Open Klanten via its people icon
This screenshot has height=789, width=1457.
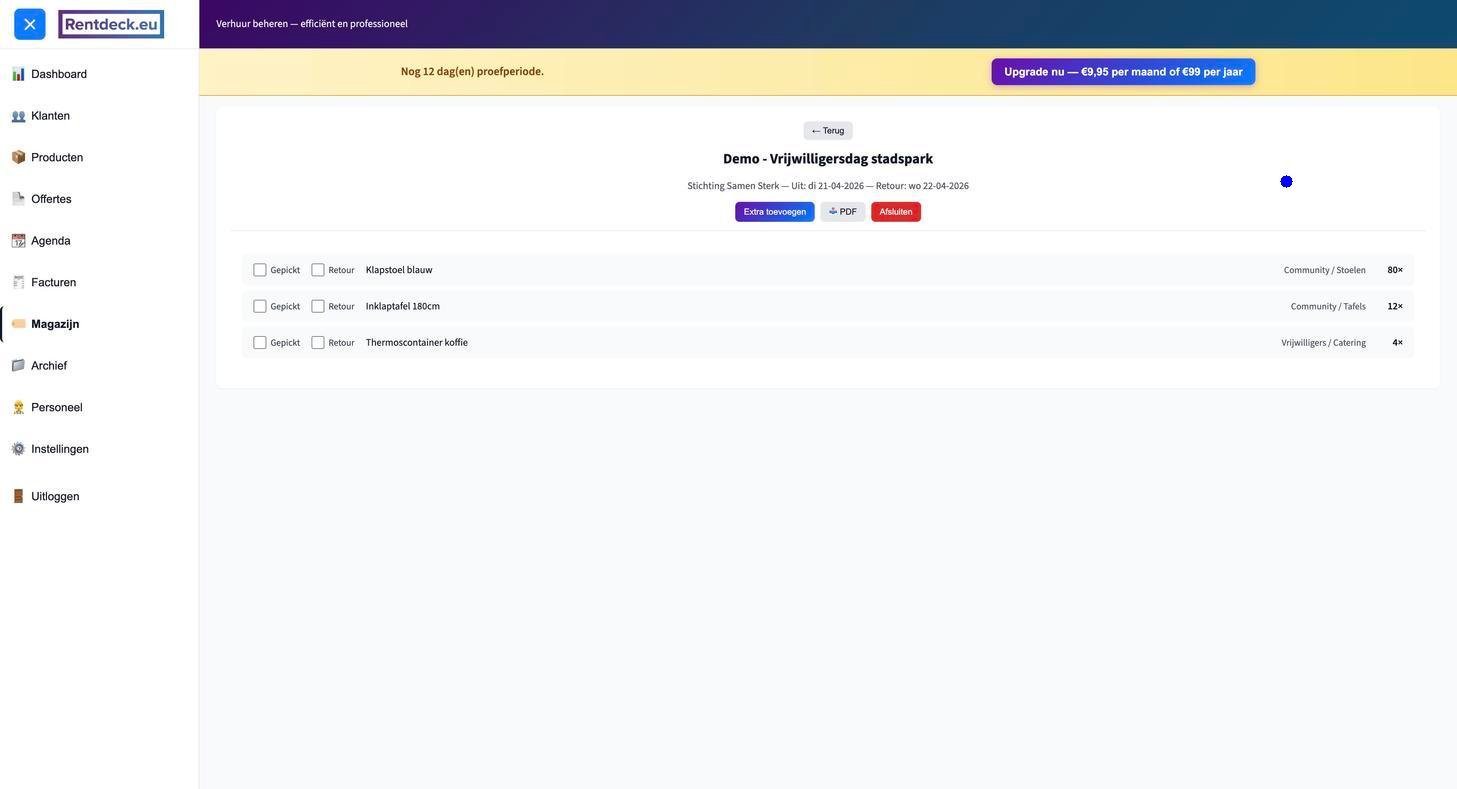[x=18, y=116]
